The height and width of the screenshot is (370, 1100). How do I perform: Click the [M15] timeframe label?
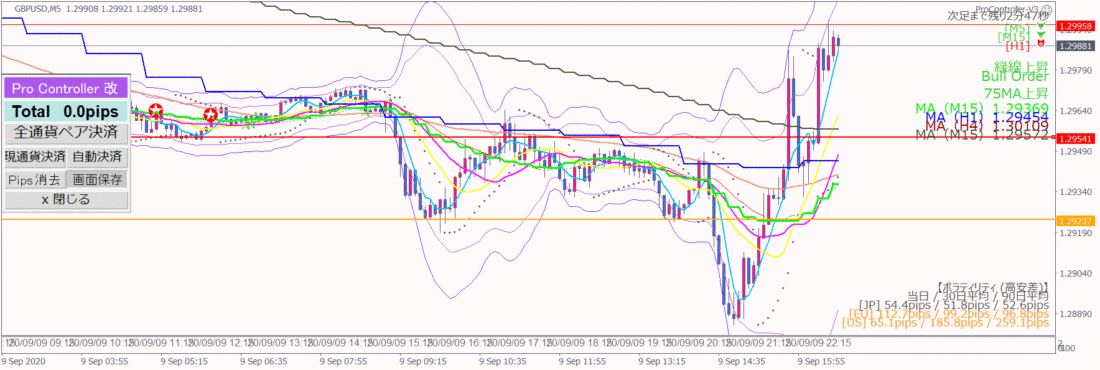[x=1013, y=37]
